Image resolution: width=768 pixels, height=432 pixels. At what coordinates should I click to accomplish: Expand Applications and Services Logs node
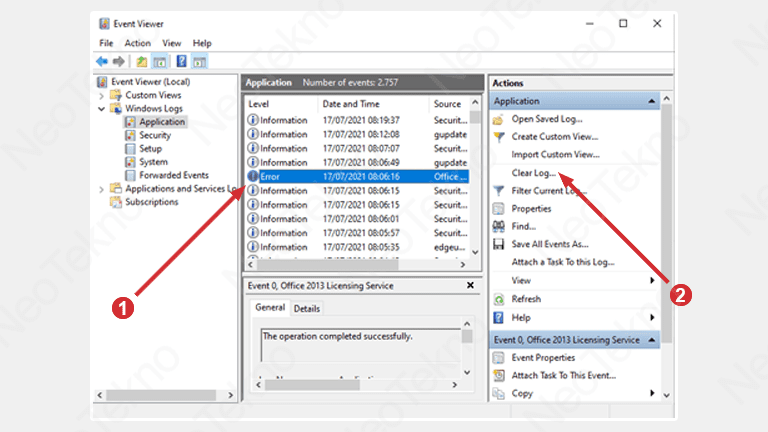point(101,189)
